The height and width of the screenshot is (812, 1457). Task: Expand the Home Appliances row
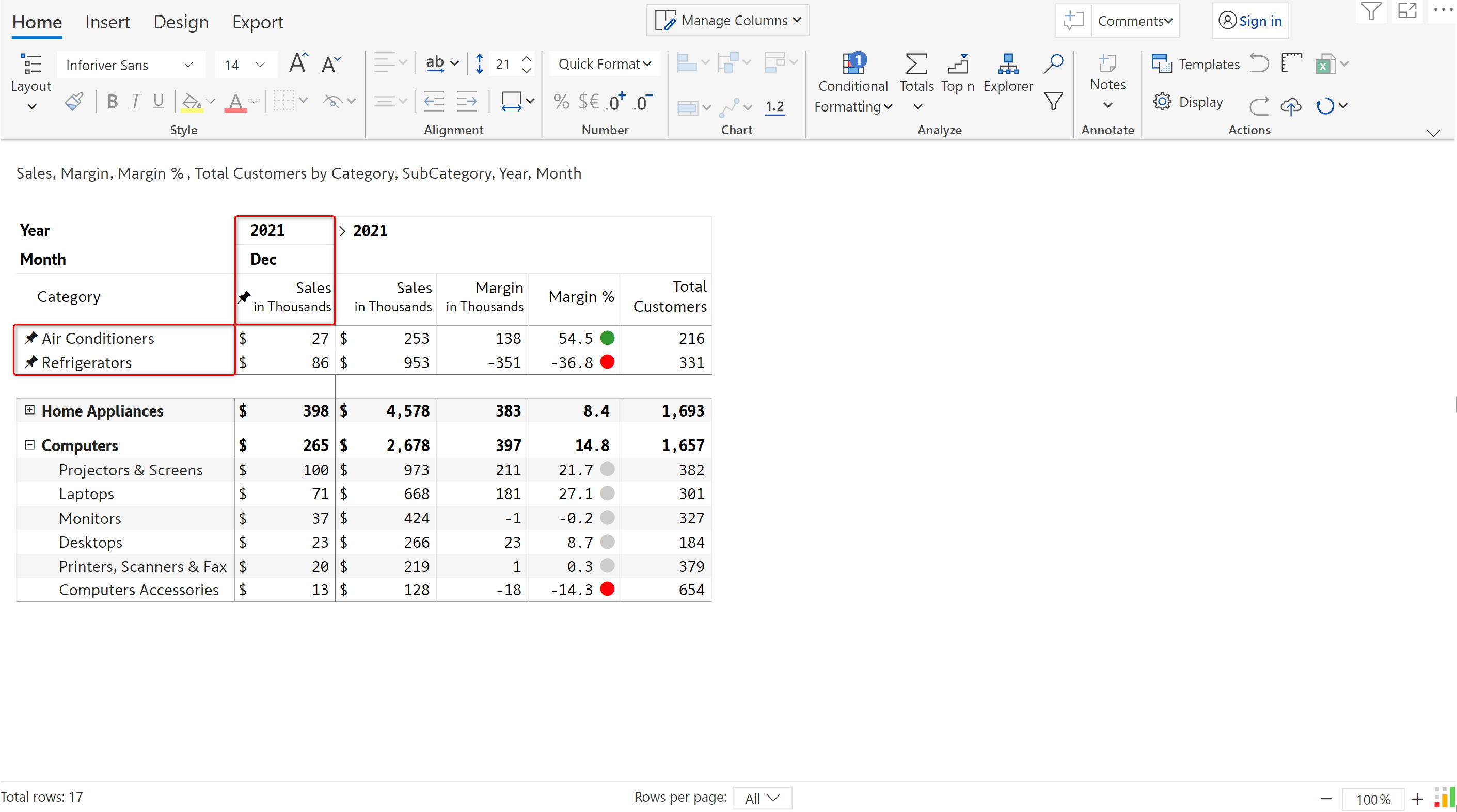pos(30,410)
